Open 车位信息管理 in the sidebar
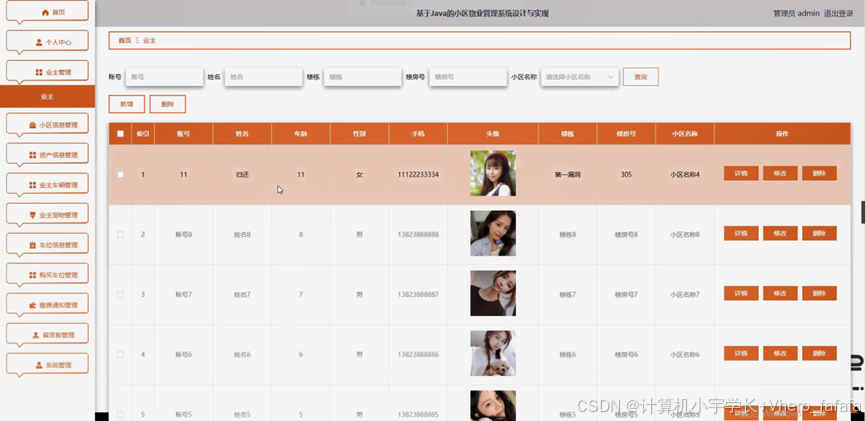Screen dimensions: 865x421 47,245
